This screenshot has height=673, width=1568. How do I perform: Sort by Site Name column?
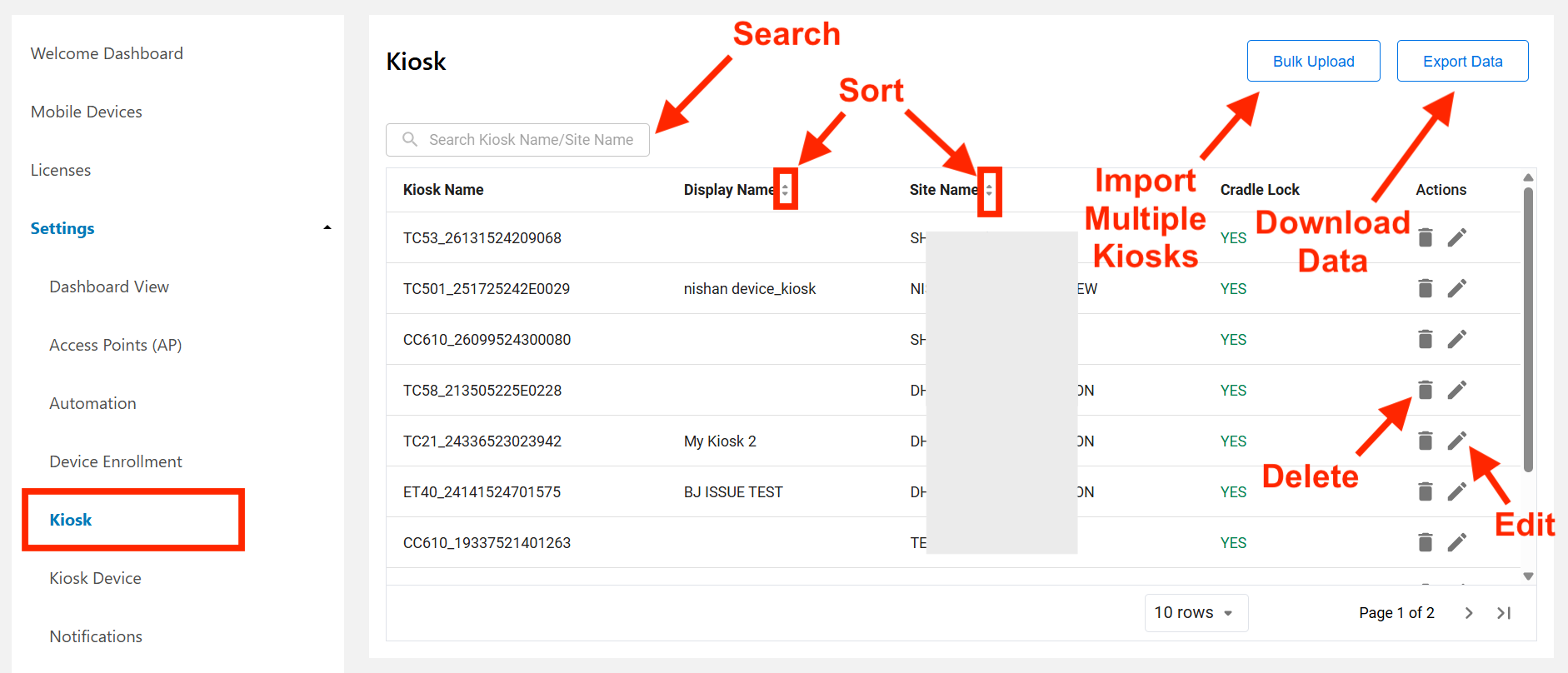(989, 190)
